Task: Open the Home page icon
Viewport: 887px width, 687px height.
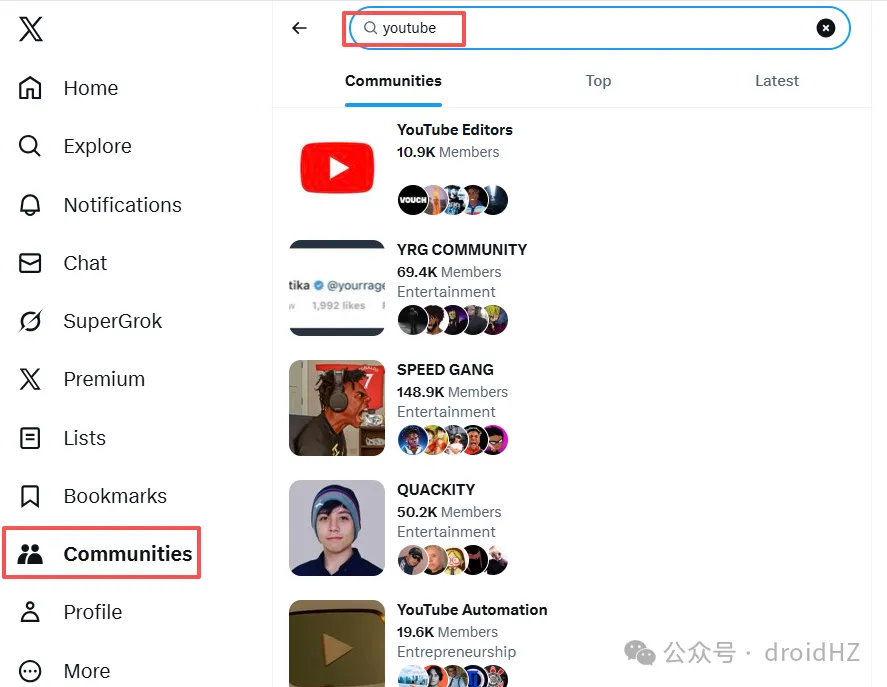Action: point(31,88)
